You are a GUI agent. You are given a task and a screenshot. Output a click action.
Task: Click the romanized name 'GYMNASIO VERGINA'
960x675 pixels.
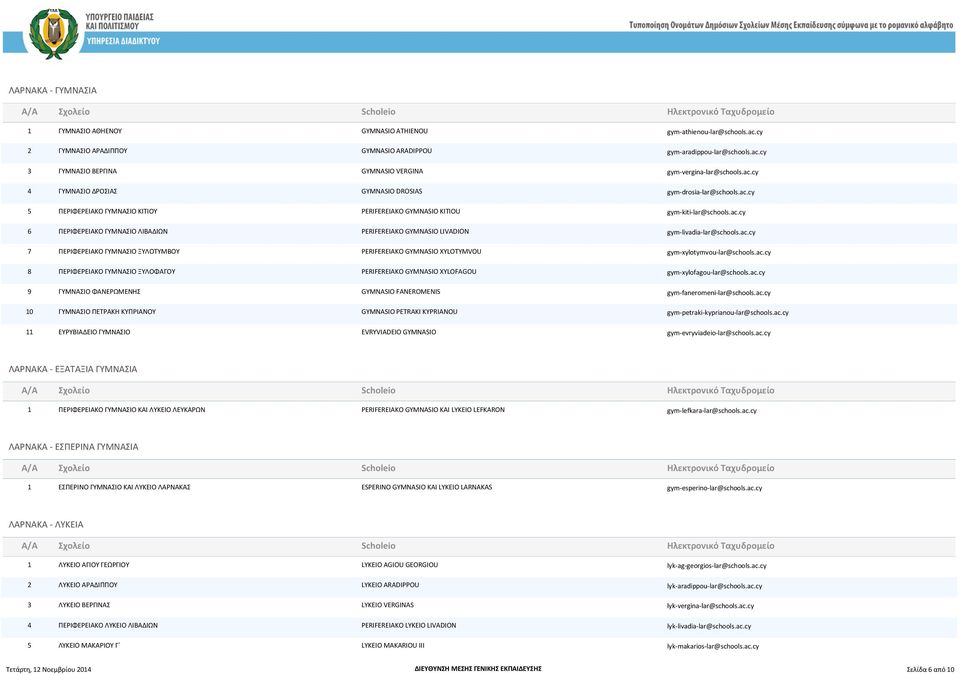tap(392, 171)
